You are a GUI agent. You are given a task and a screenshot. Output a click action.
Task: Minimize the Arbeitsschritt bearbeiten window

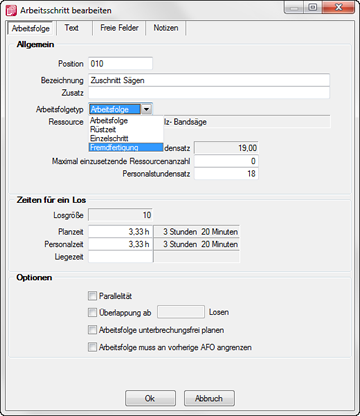click(294, 7)
